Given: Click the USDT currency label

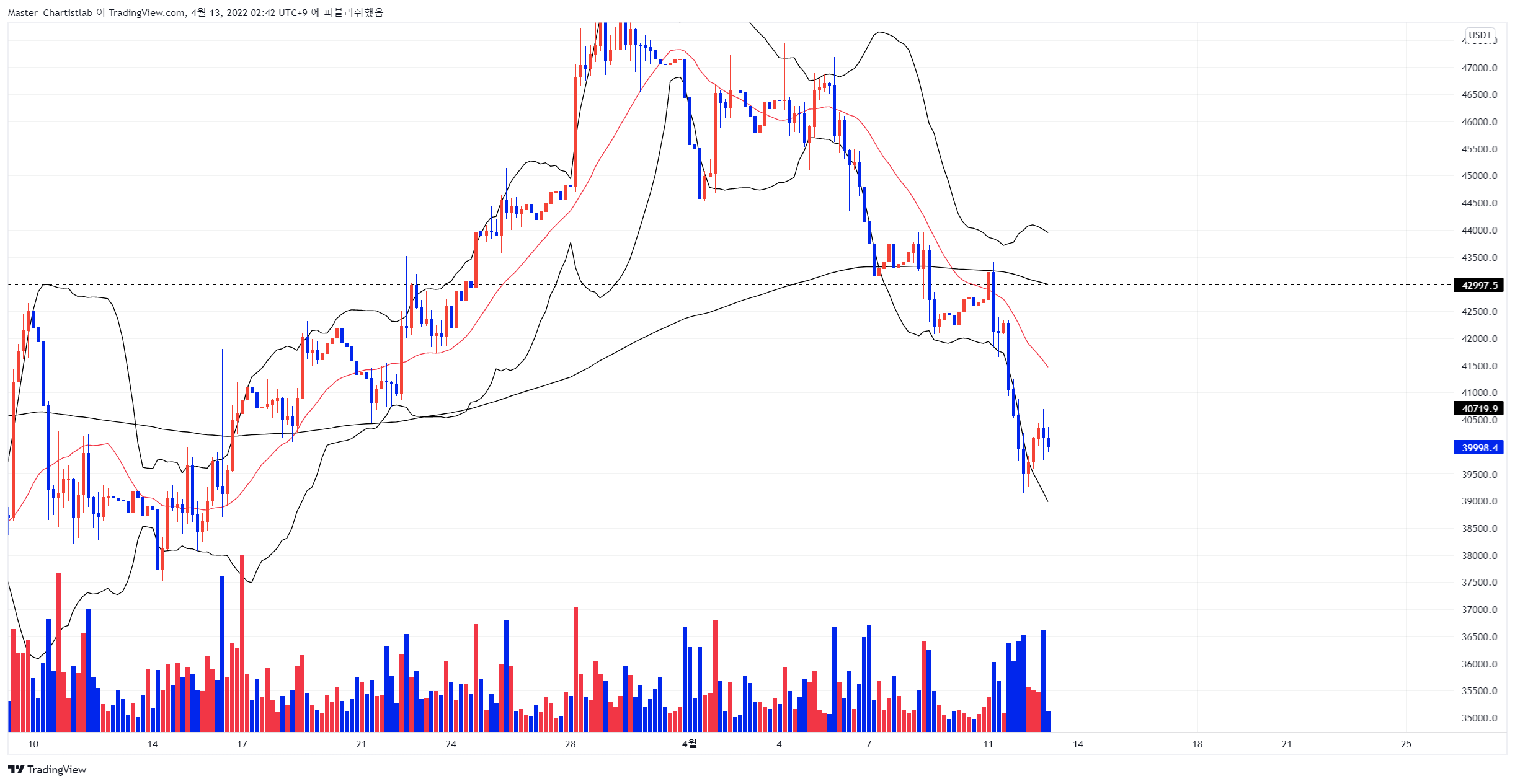Looking at the screenshot, I should 1480,35.
